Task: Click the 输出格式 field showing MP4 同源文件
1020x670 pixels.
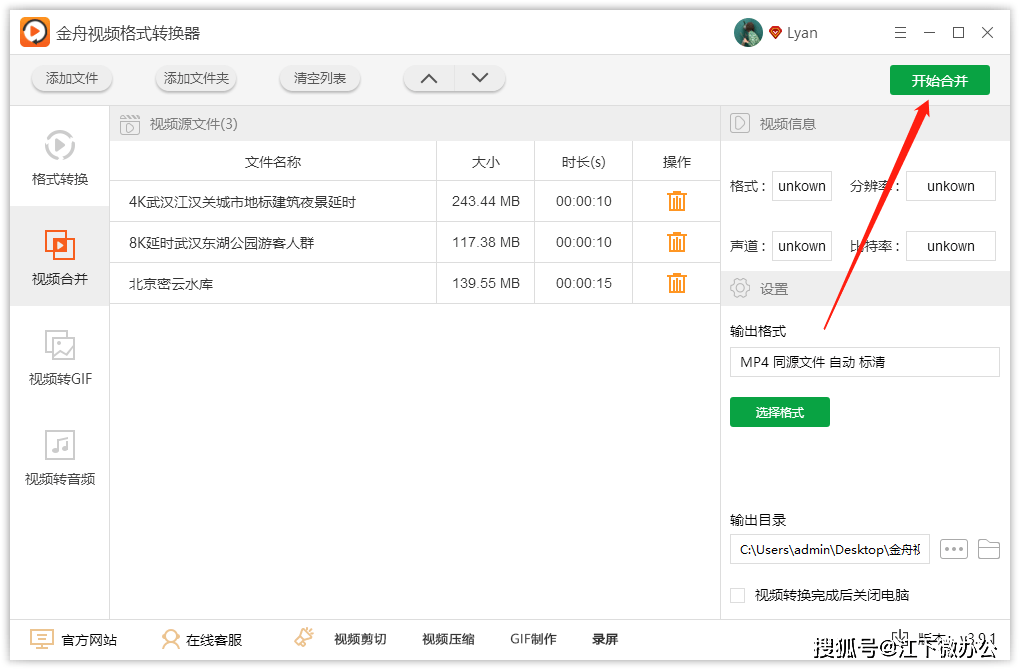Action: 865,362
